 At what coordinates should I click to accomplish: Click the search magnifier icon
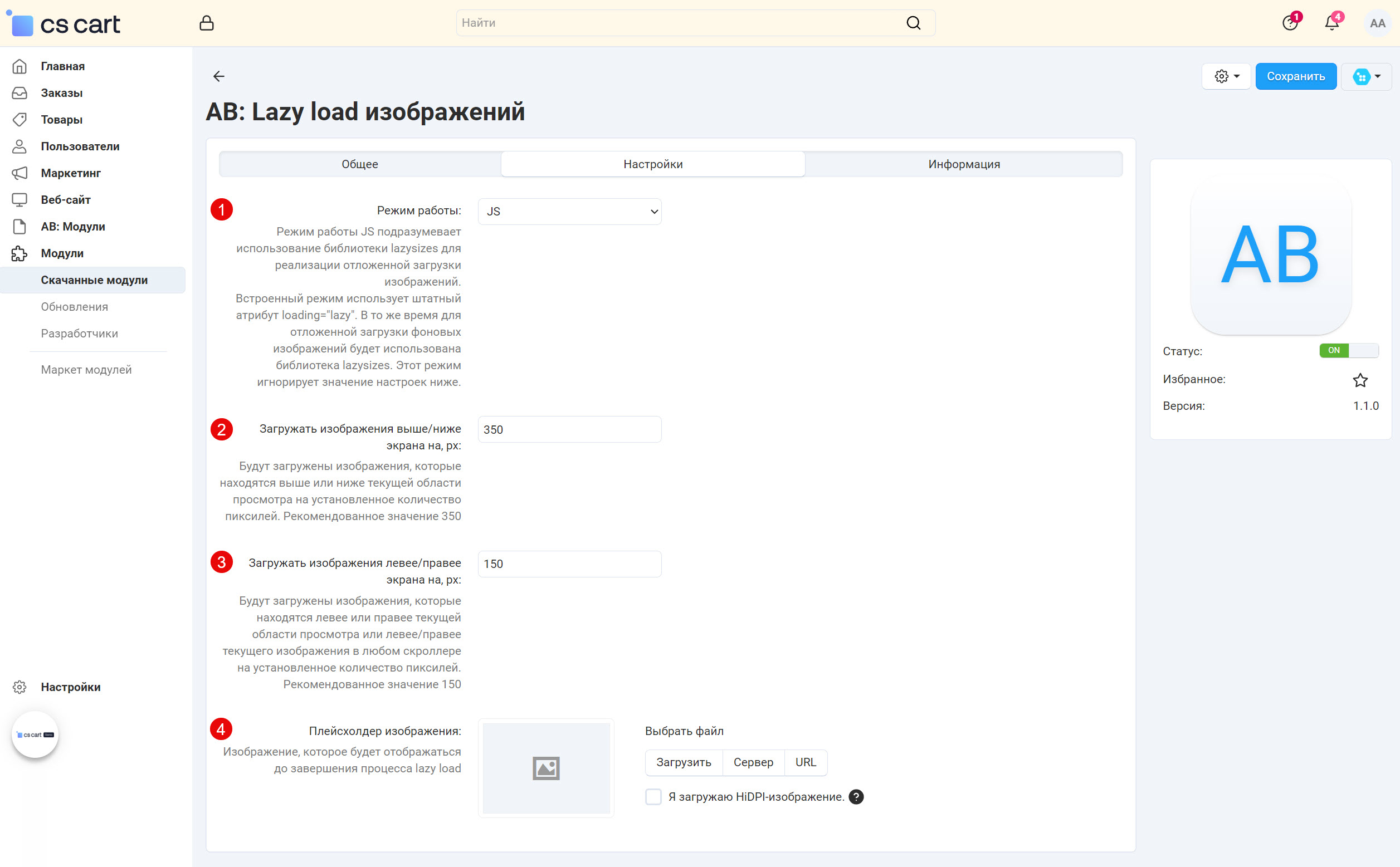[913, 23]
